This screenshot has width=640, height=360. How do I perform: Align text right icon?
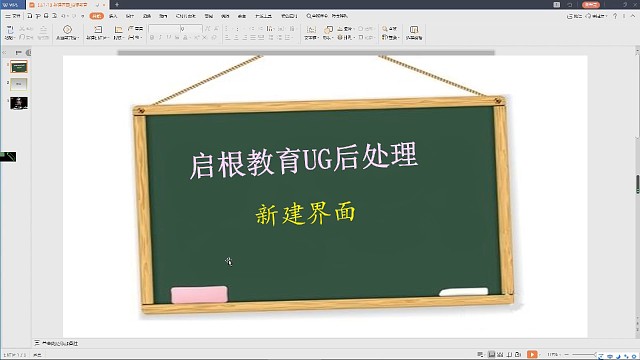(x=245, y=38)
